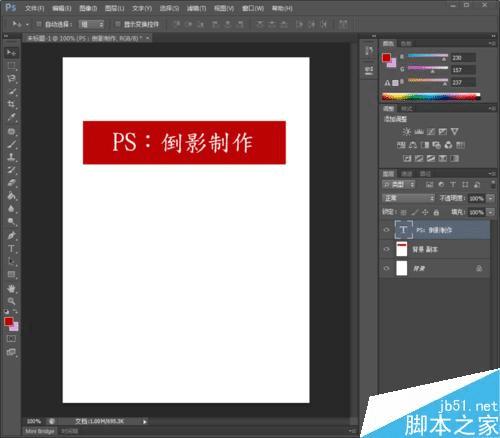Open the 编辑(E) menu
Image resolution: width=500 pixels, height=438 pixels.
(x=62, y=8)
